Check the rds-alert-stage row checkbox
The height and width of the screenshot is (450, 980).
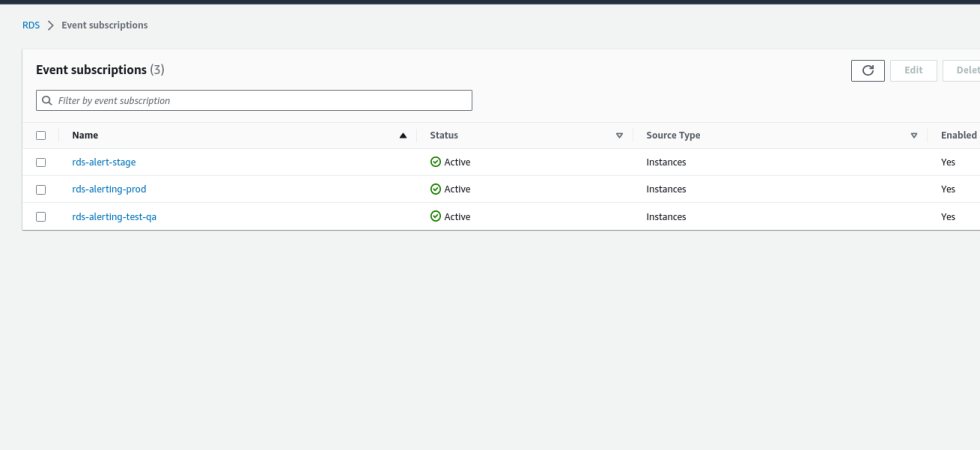click(41, 162)
